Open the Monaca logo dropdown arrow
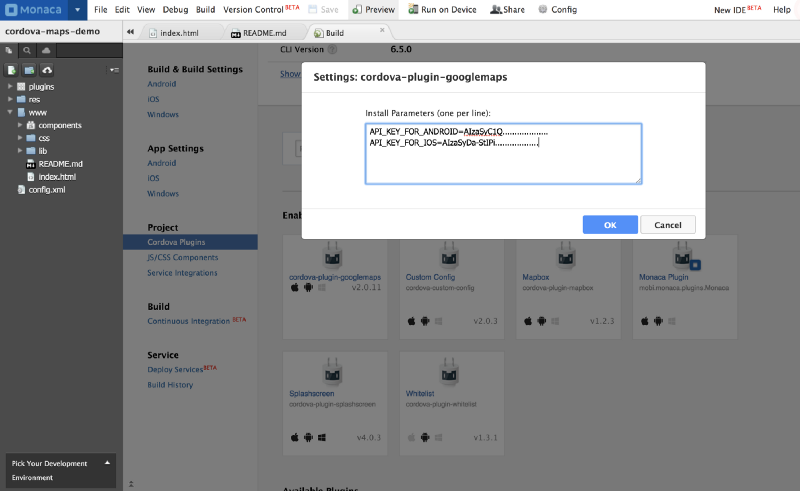This screenshot has height=491, width=800. coord(77,10)
